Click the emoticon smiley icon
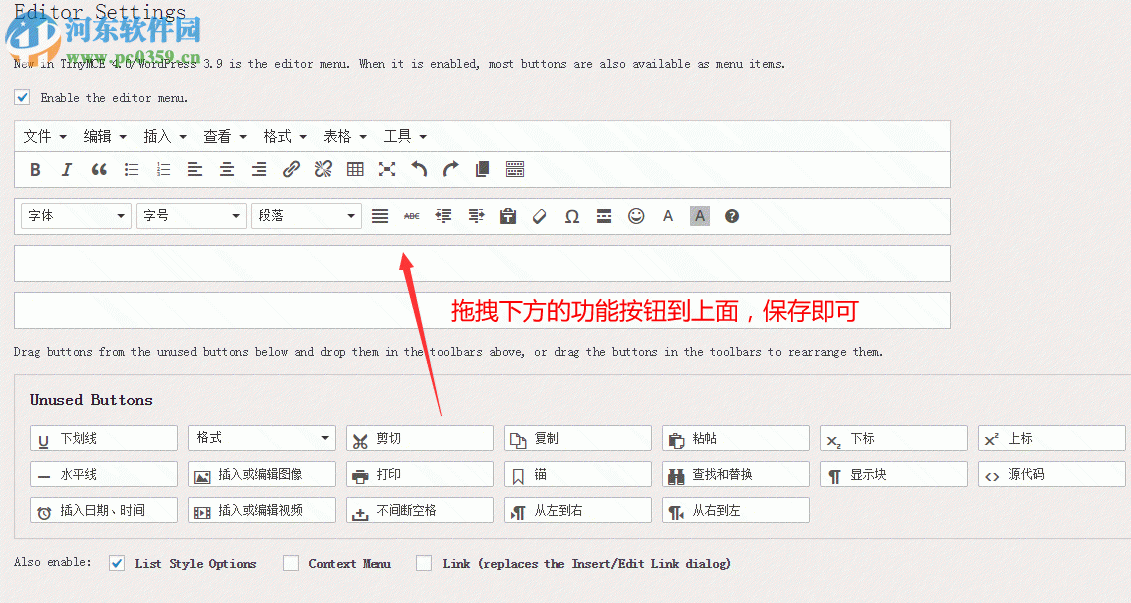The width and height of the screenshot is (1131, 603). click(x=635, y=216)
